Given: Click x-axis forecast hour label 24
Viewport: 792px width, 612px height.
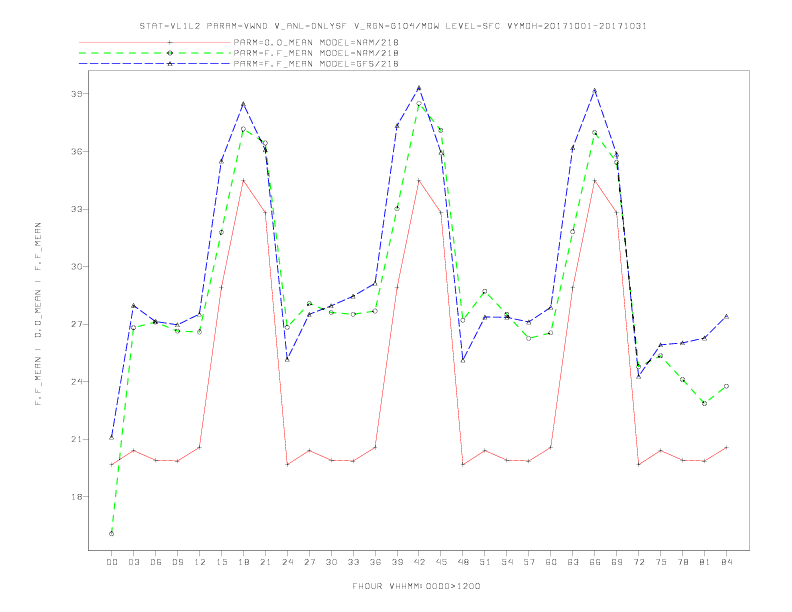Looking at the screenshot, I should tap(287, 562).
